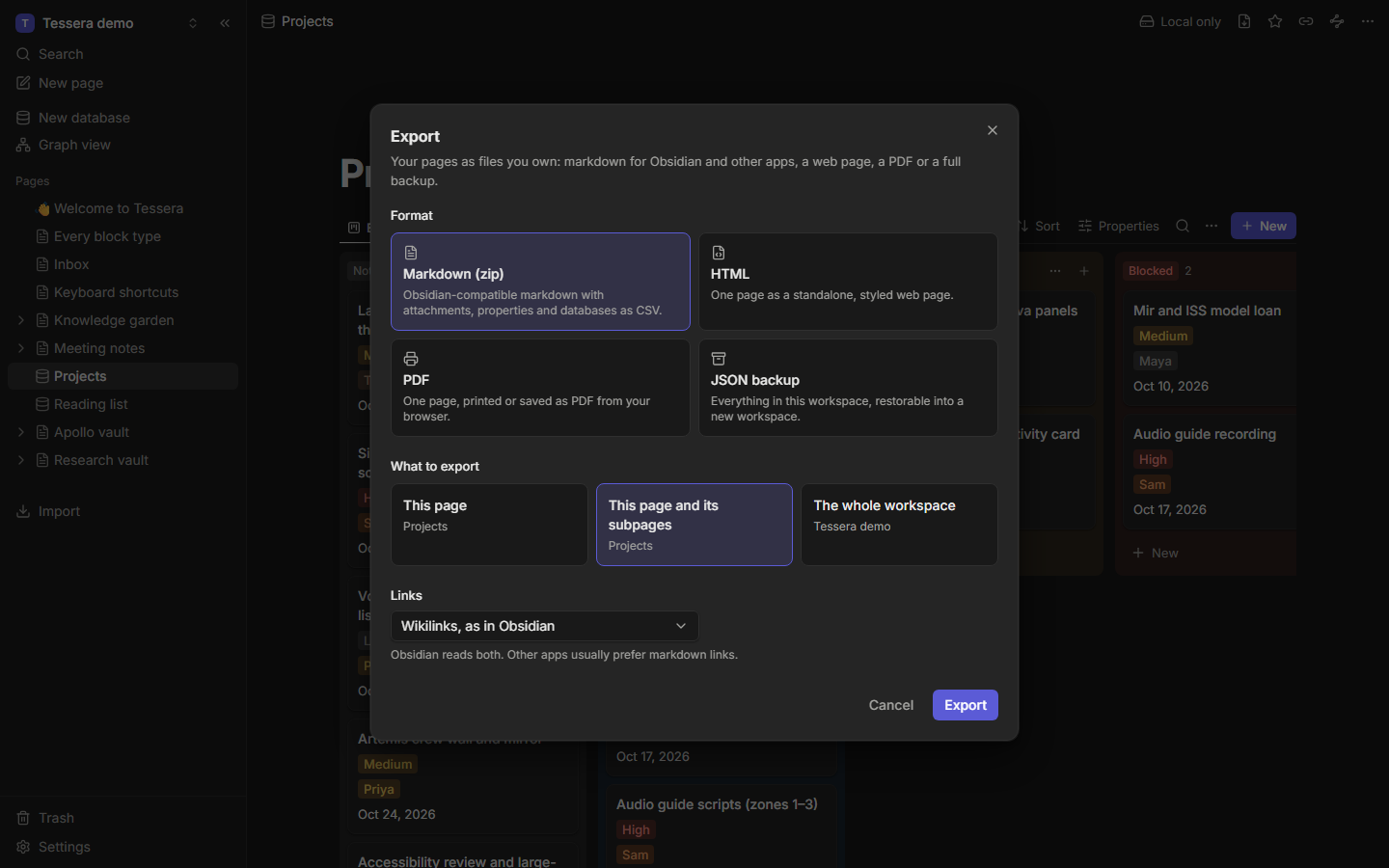The height and width of the screenshot is (868, 1389).
Task: Open the Welcome to Tessera page
Action: [x=123, y=208]
